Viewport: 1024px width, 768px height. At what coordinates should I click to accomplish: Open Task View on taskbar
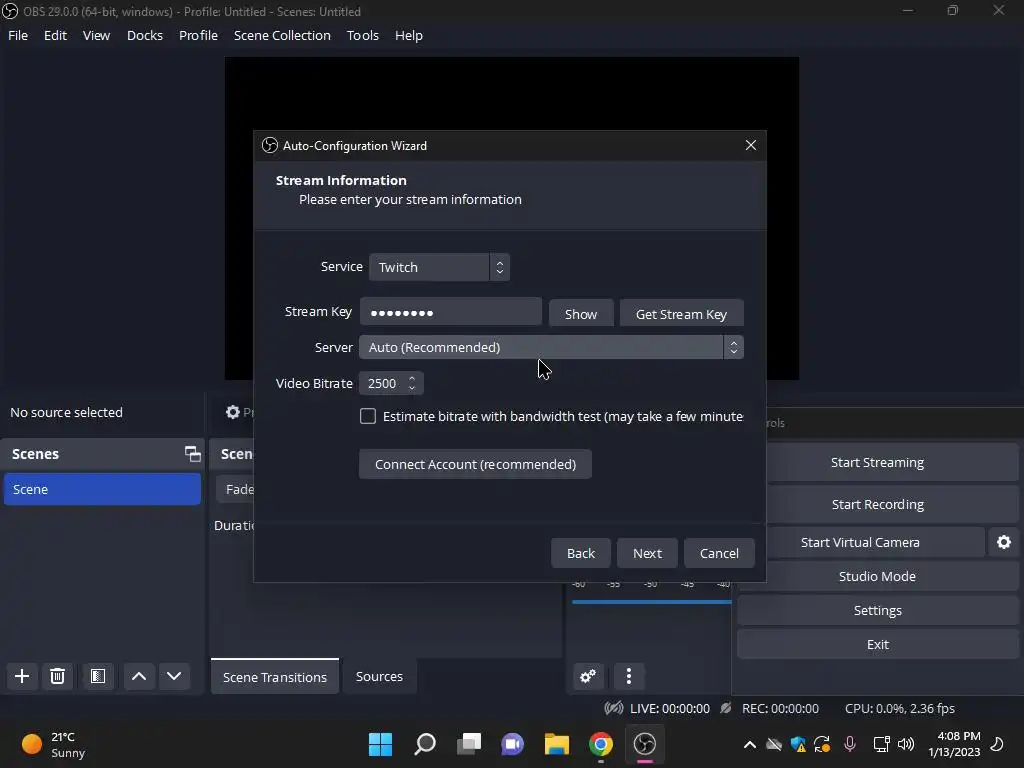coord(469,744)
